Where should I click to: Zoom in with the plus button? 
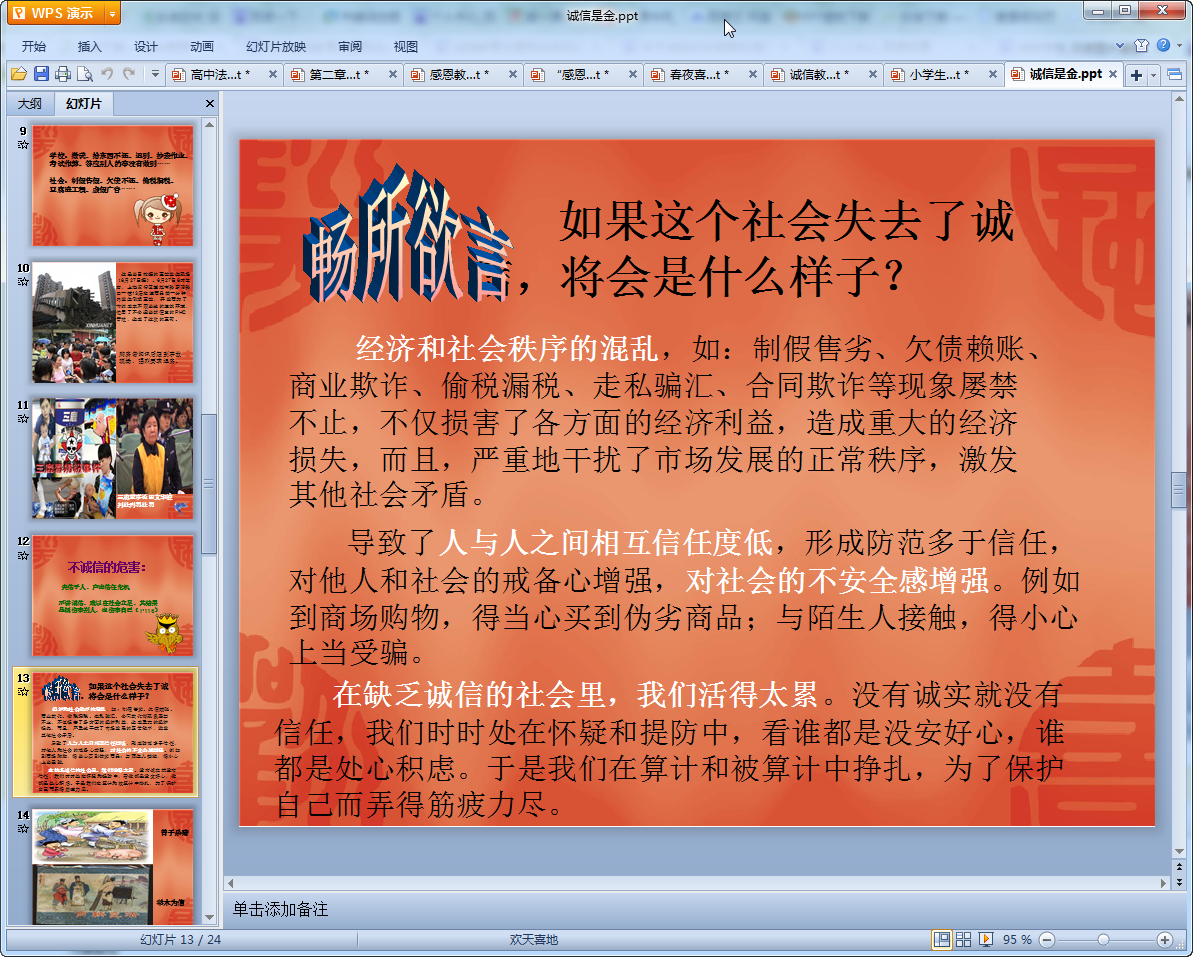(1165, 940)
